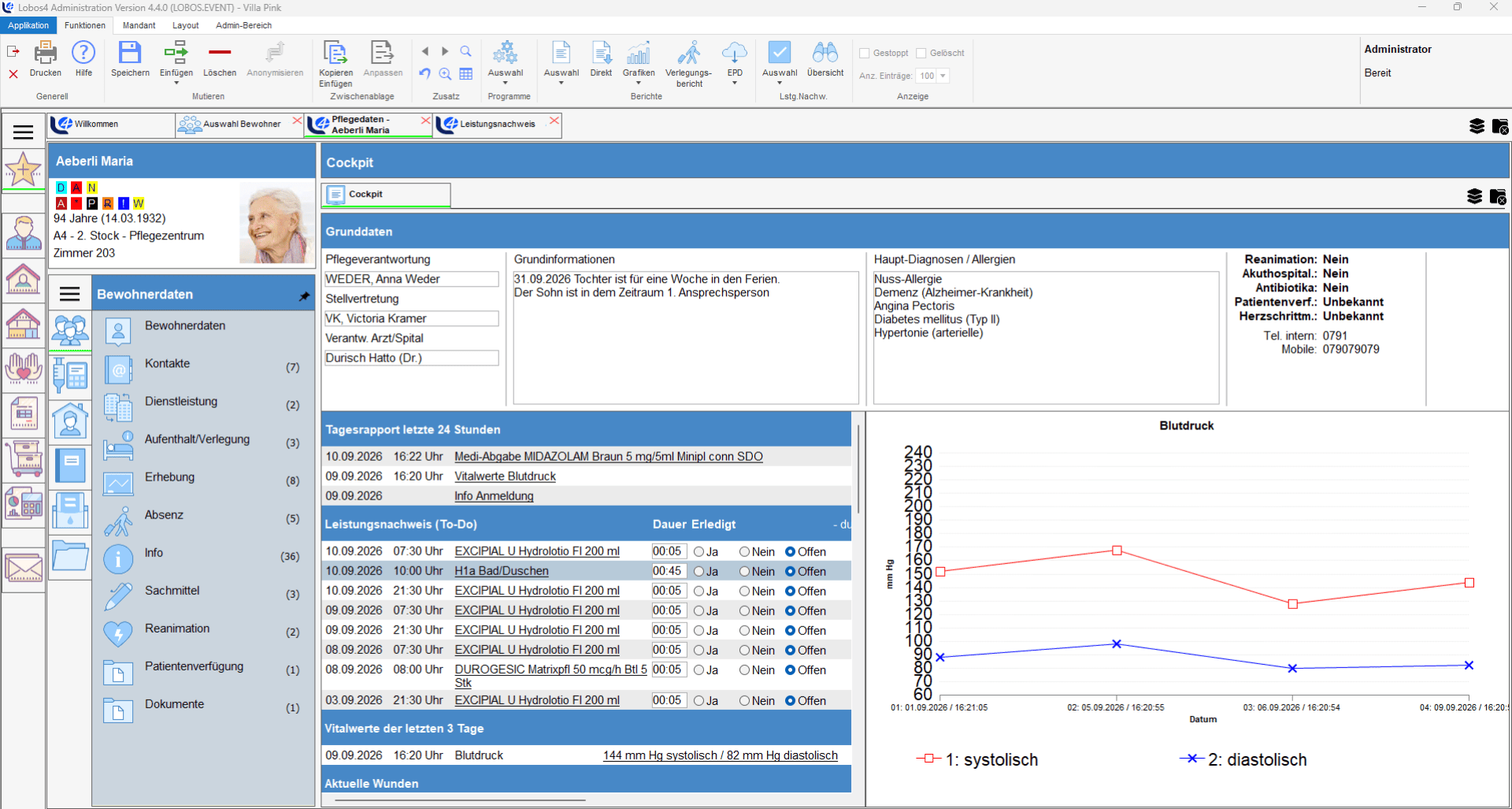Image resolution: width=1512 pixels, height=809 pixels.
Task: Click Kopieren Einfügen clipboard icon
Action: click(335, 53)
